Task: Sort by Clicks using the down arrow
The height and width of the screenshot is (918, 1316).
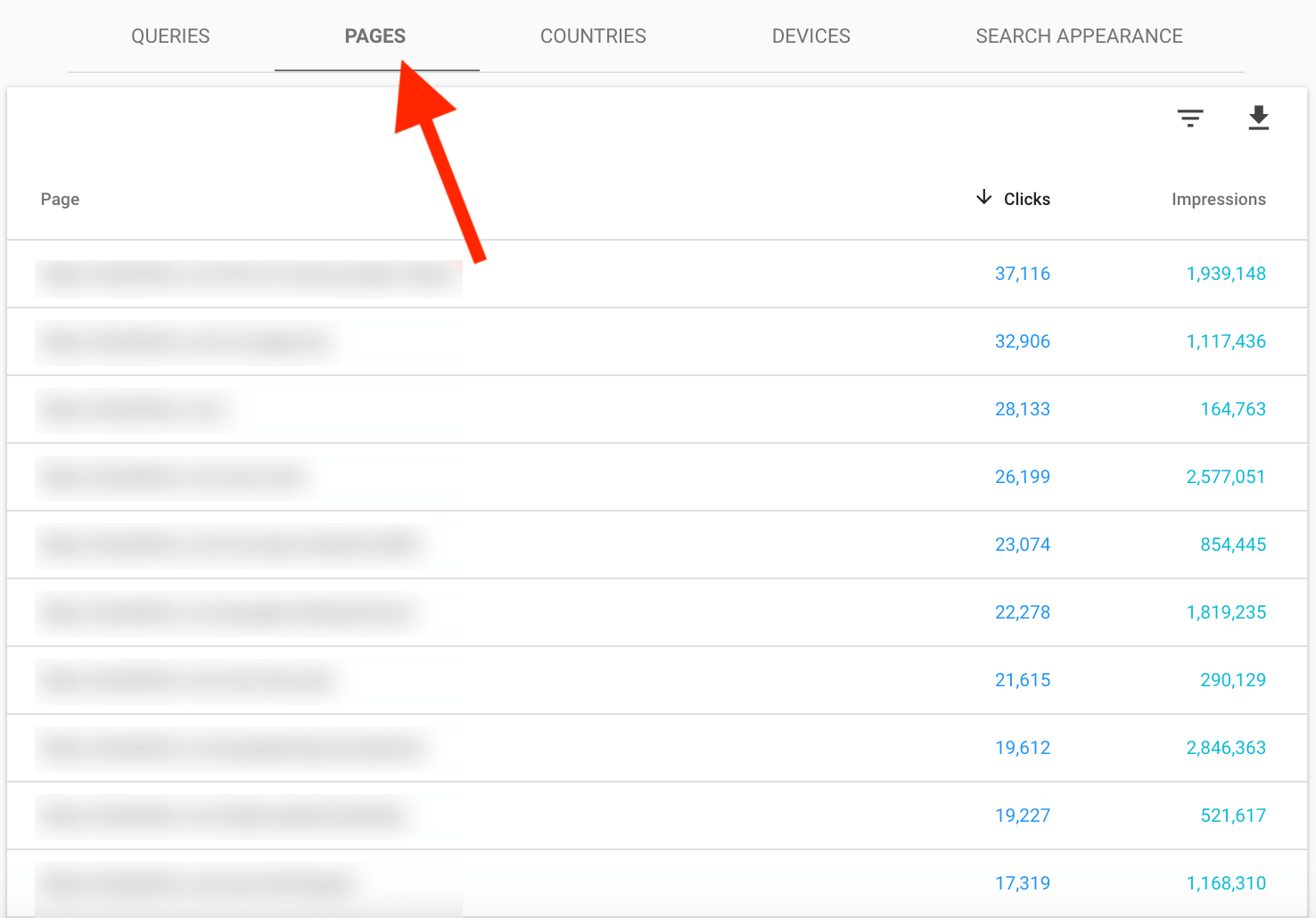Action: pyautogui.click(x=983, y=198)
